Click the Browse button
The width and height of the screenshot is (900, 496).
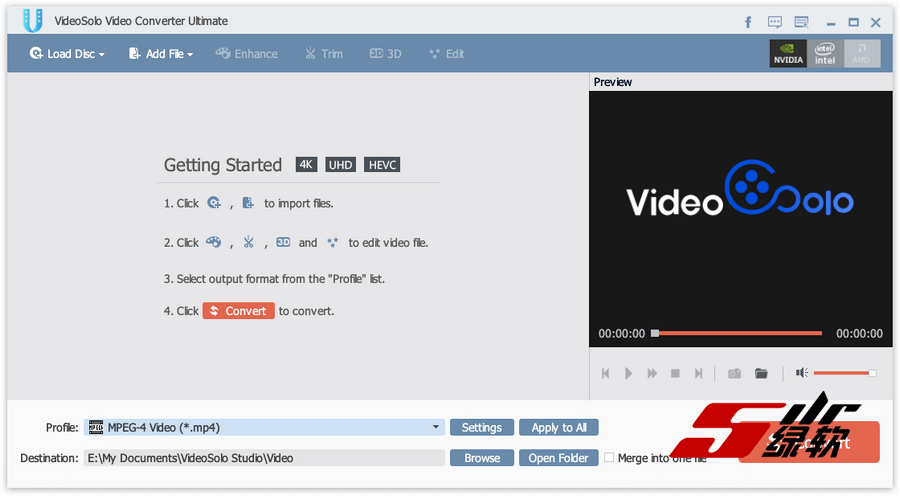[x=482, y=458]
